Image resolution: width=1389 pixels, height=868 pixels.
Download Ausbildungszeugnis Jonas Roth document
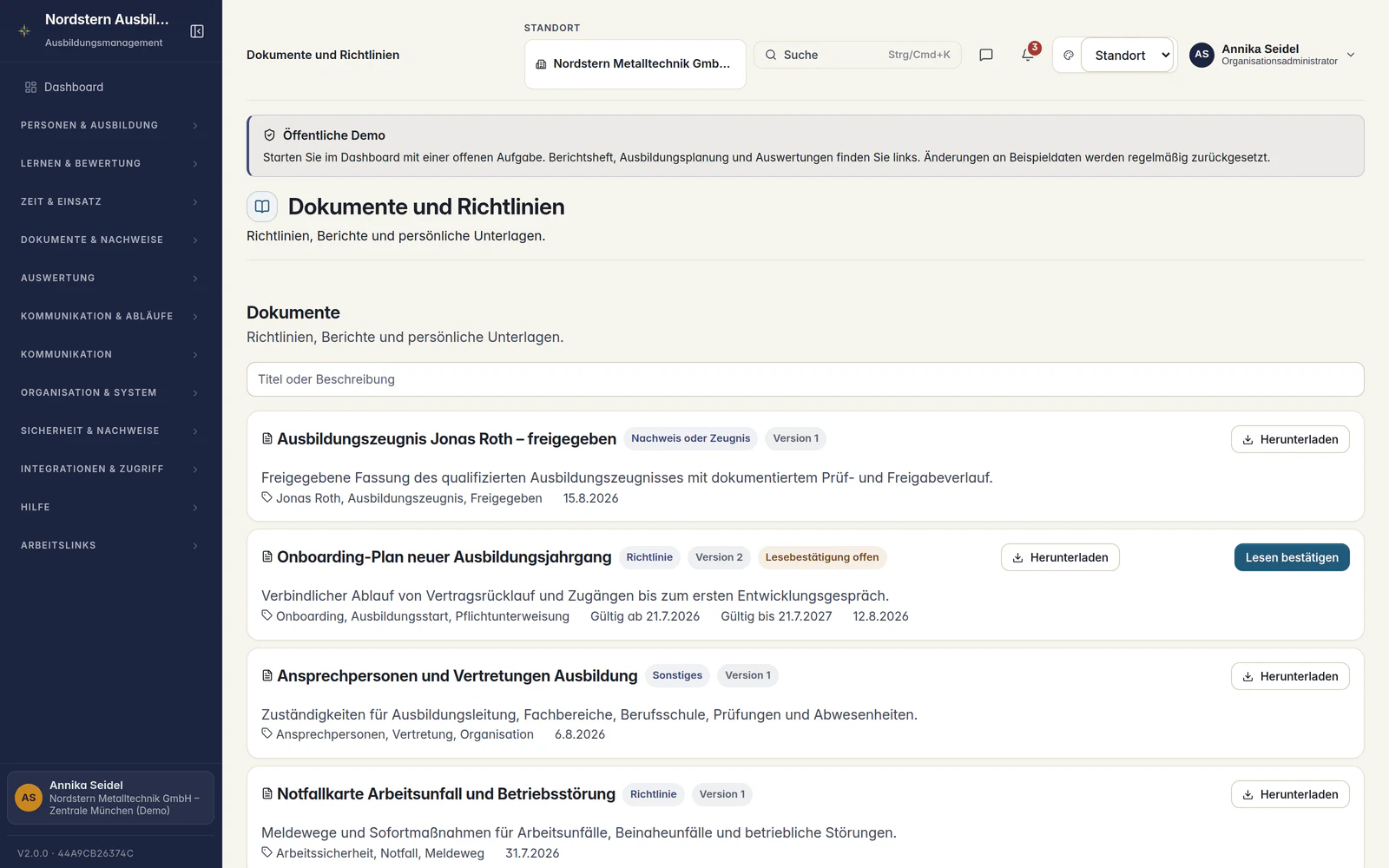1290,439
